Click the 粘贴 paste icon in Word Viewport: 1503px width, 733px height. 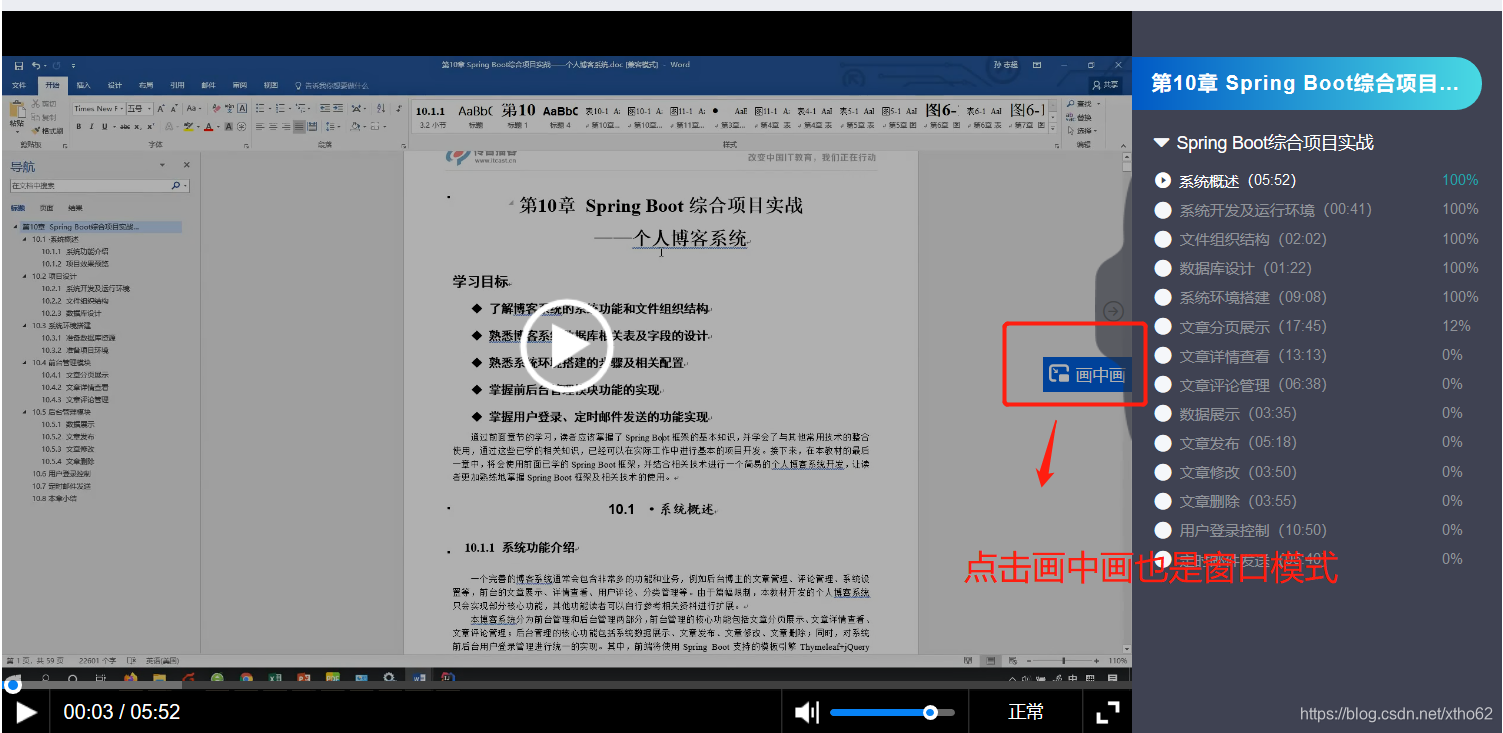pos(17,109)
